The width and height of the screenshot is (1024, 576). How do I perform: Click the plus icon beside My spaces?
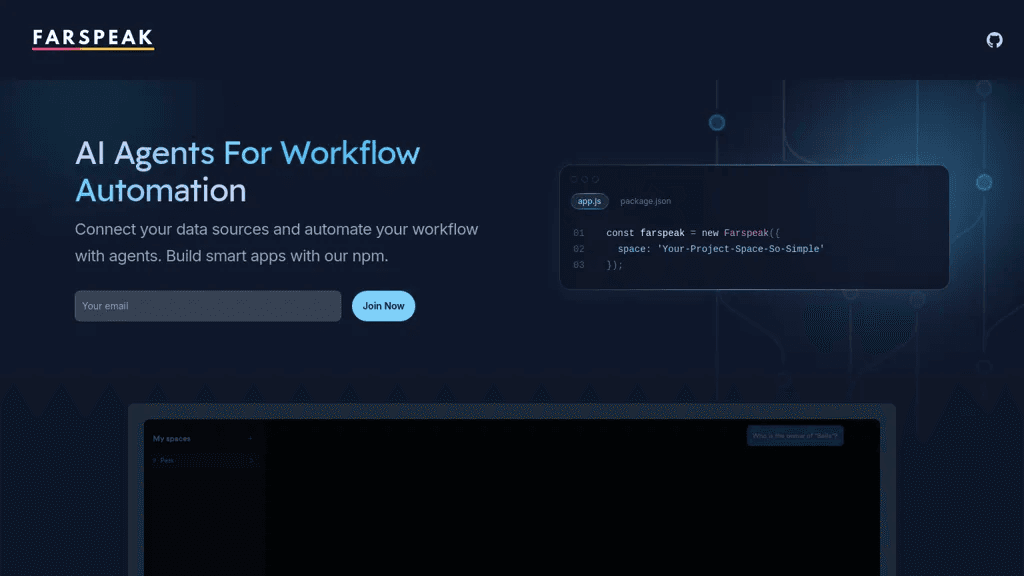pos(251,438)
